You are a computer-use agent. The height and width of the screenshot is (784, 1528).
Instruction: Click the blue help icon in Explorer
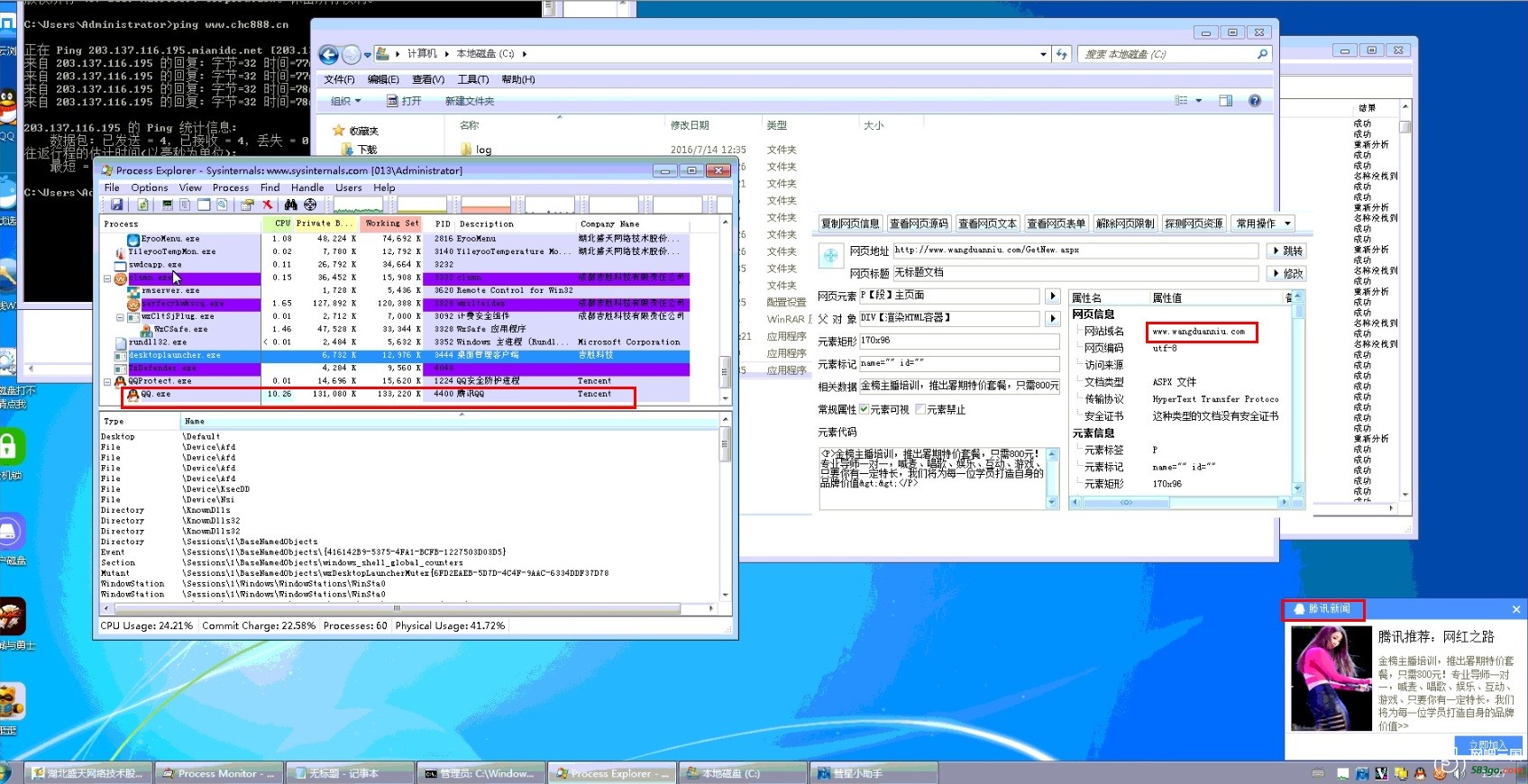pos(1255,101)
